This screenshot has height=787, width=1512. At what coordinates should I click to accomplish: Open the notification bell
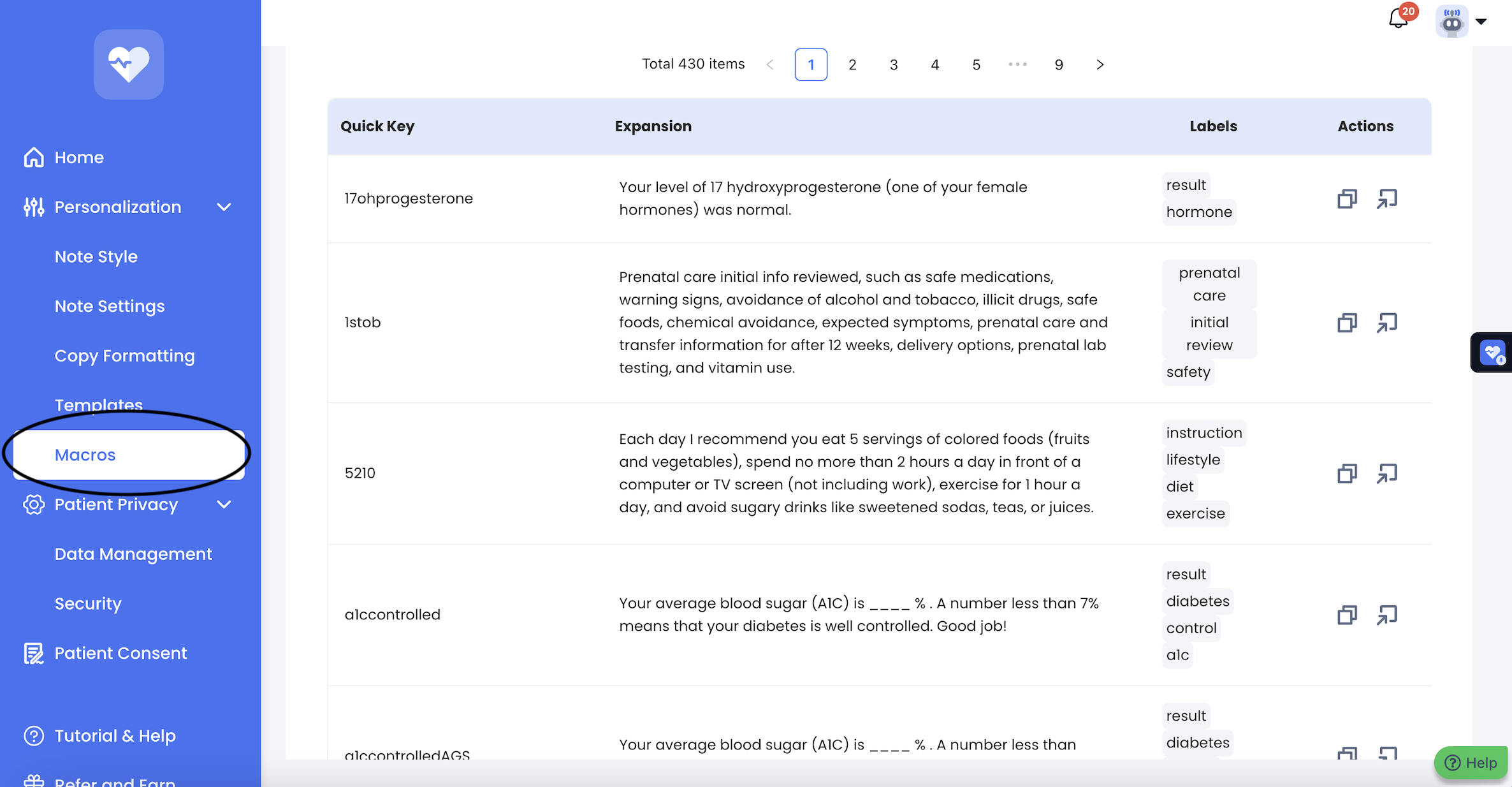click(x=1398, y=19)
